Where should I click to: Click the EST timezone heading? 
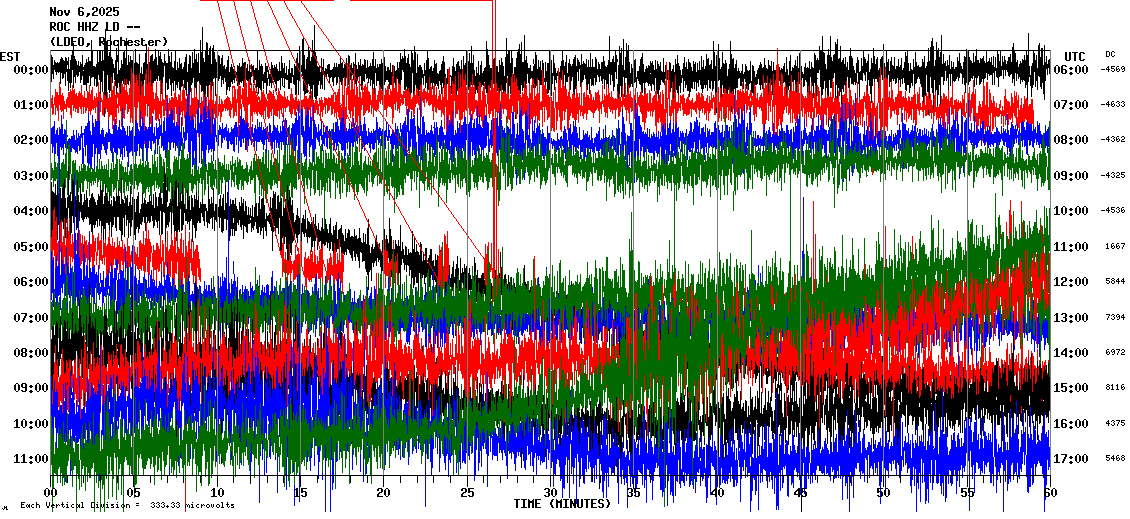10,56
